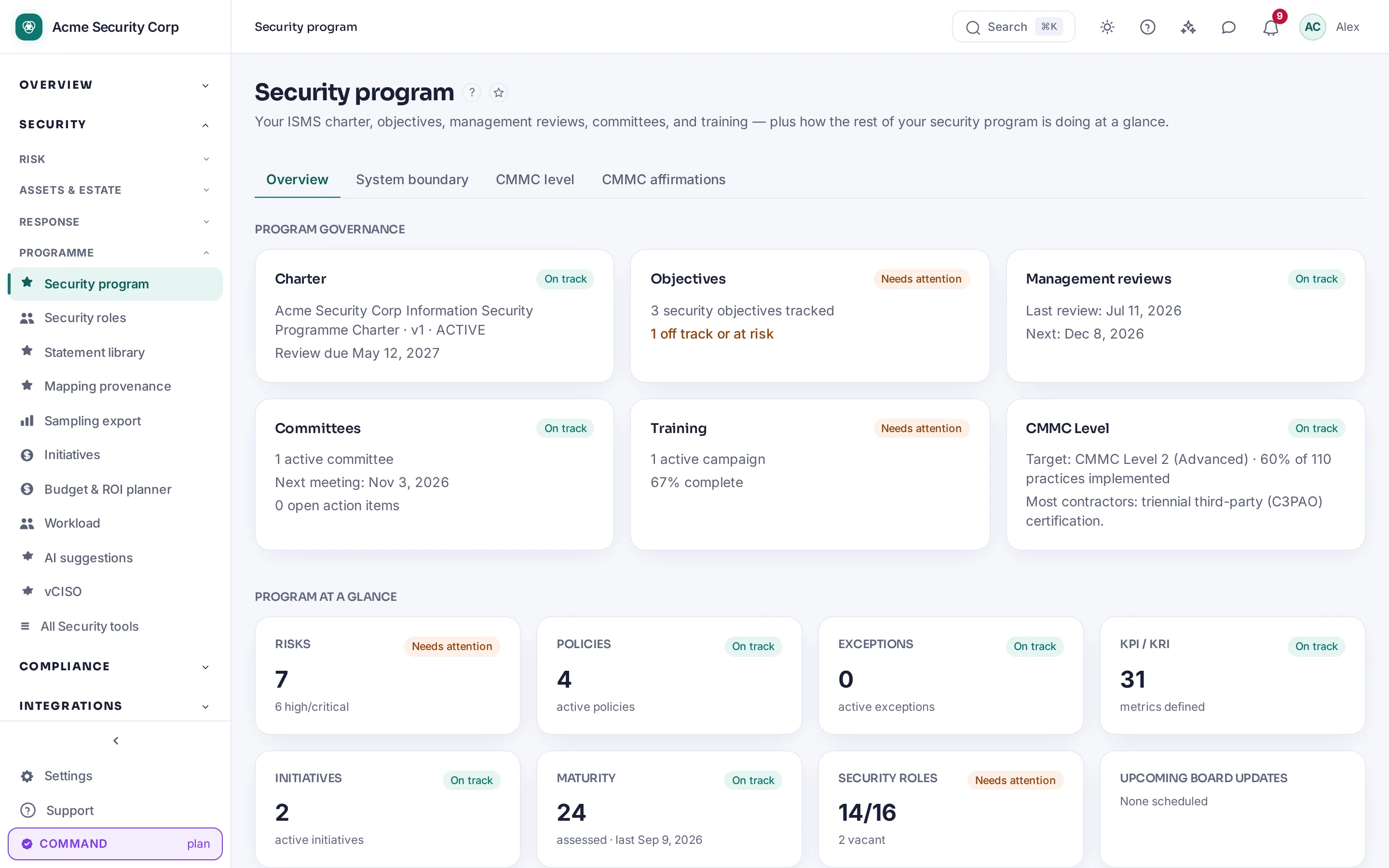The width and height of the screenshot is (1389, 868).
Task: Click the Budget & ROI planner icon
Action: click(27, 489)
